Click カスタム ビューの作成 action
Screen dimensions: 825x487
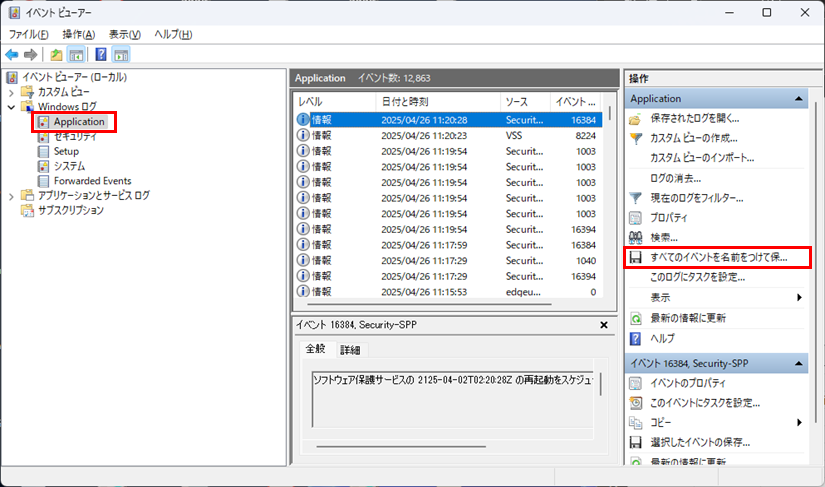point(693,138)
